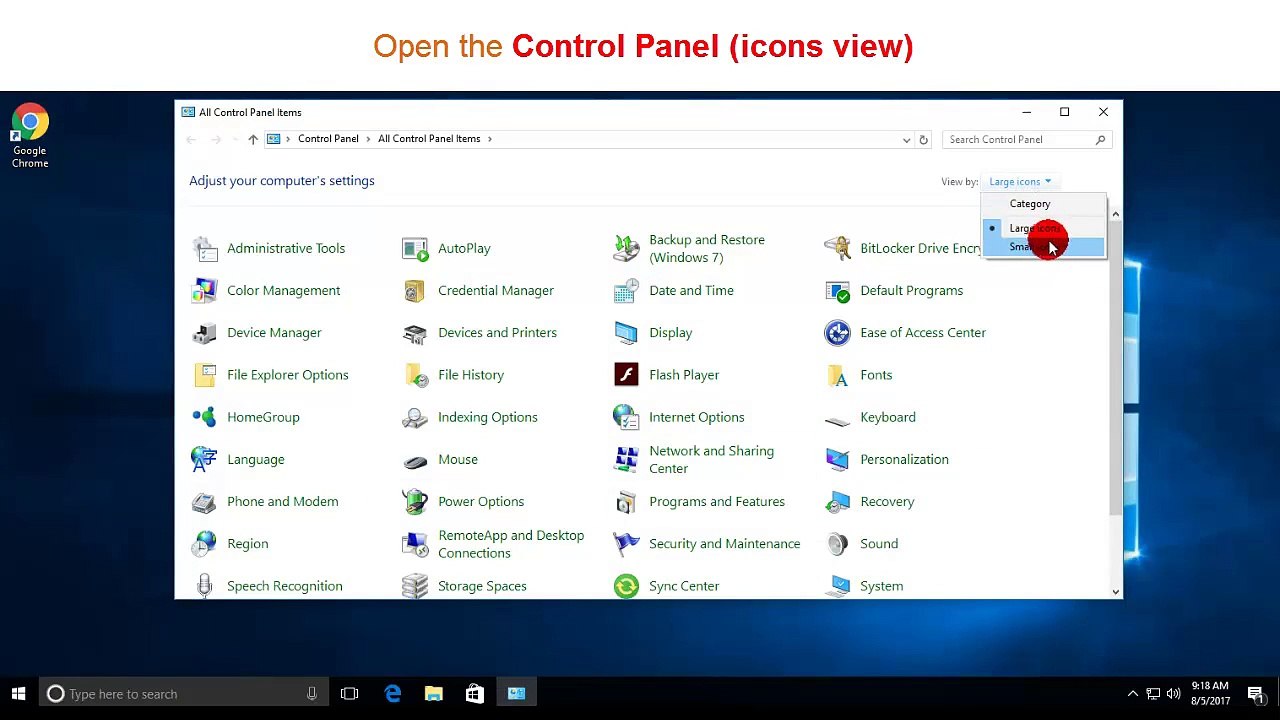This screenshot has height=720, width=1280.
Task: Open the Ease of Access Center icon
Action: pos(837,332)
